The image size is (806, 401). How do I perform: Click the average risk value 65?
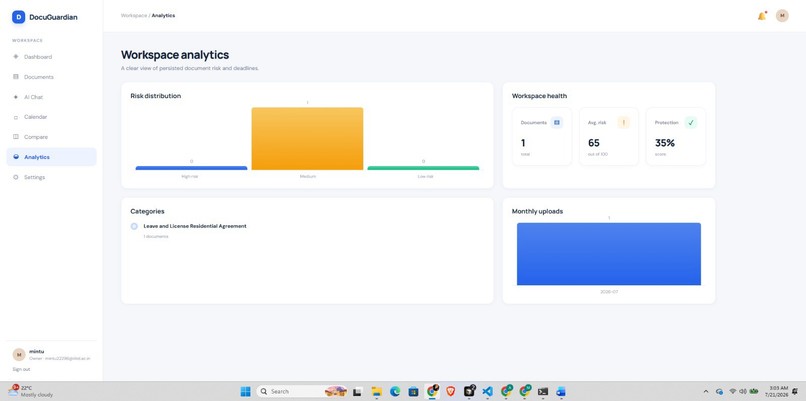click(594, 143)
